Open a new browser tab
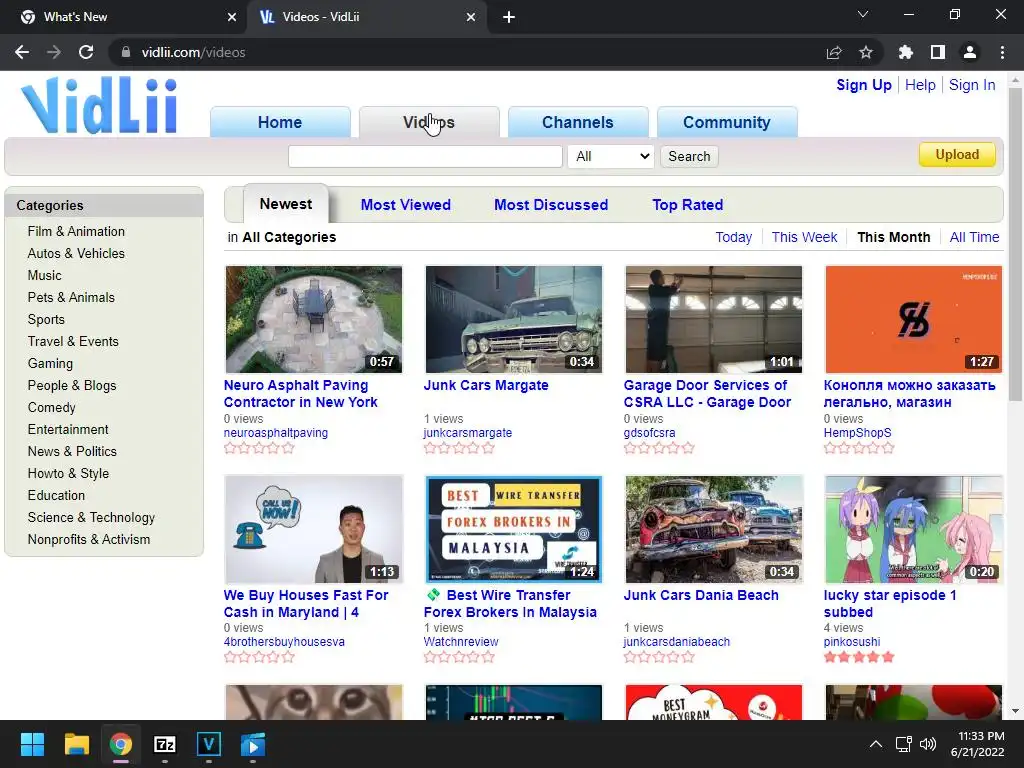 (x=509, y=17)
